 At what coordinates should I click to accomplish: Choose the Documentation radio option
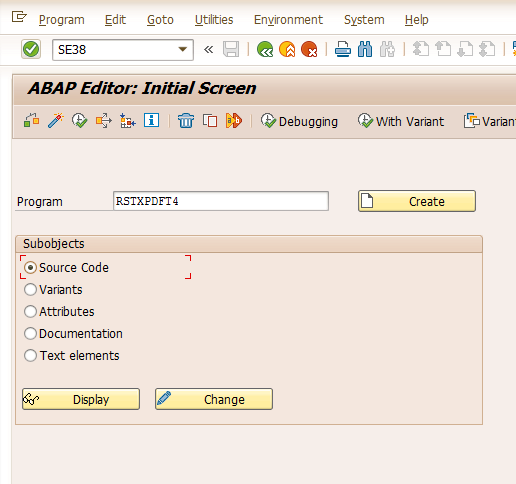point(30,334)
